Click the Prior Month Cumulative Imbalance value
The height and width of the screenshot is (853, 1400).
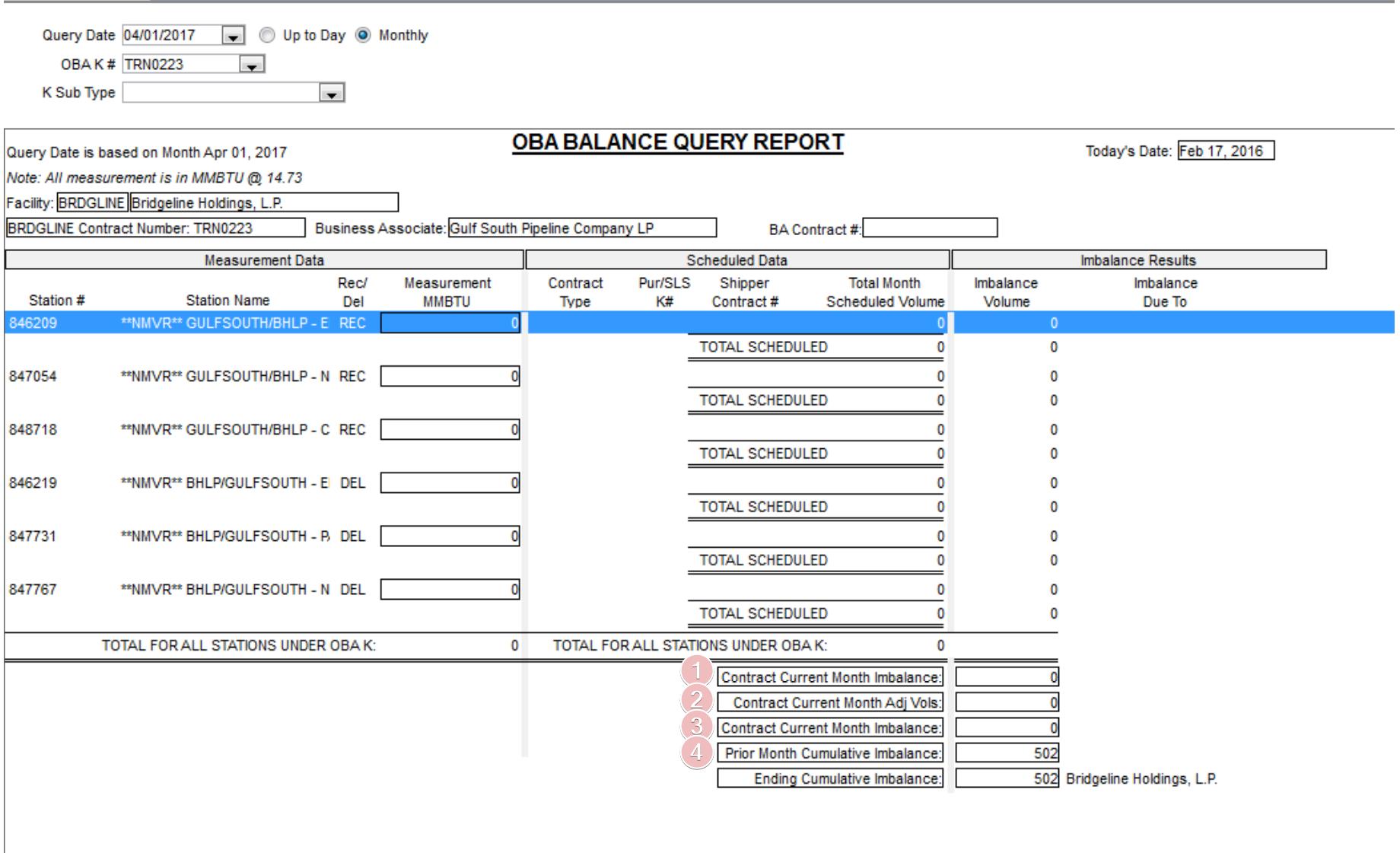1006,753
